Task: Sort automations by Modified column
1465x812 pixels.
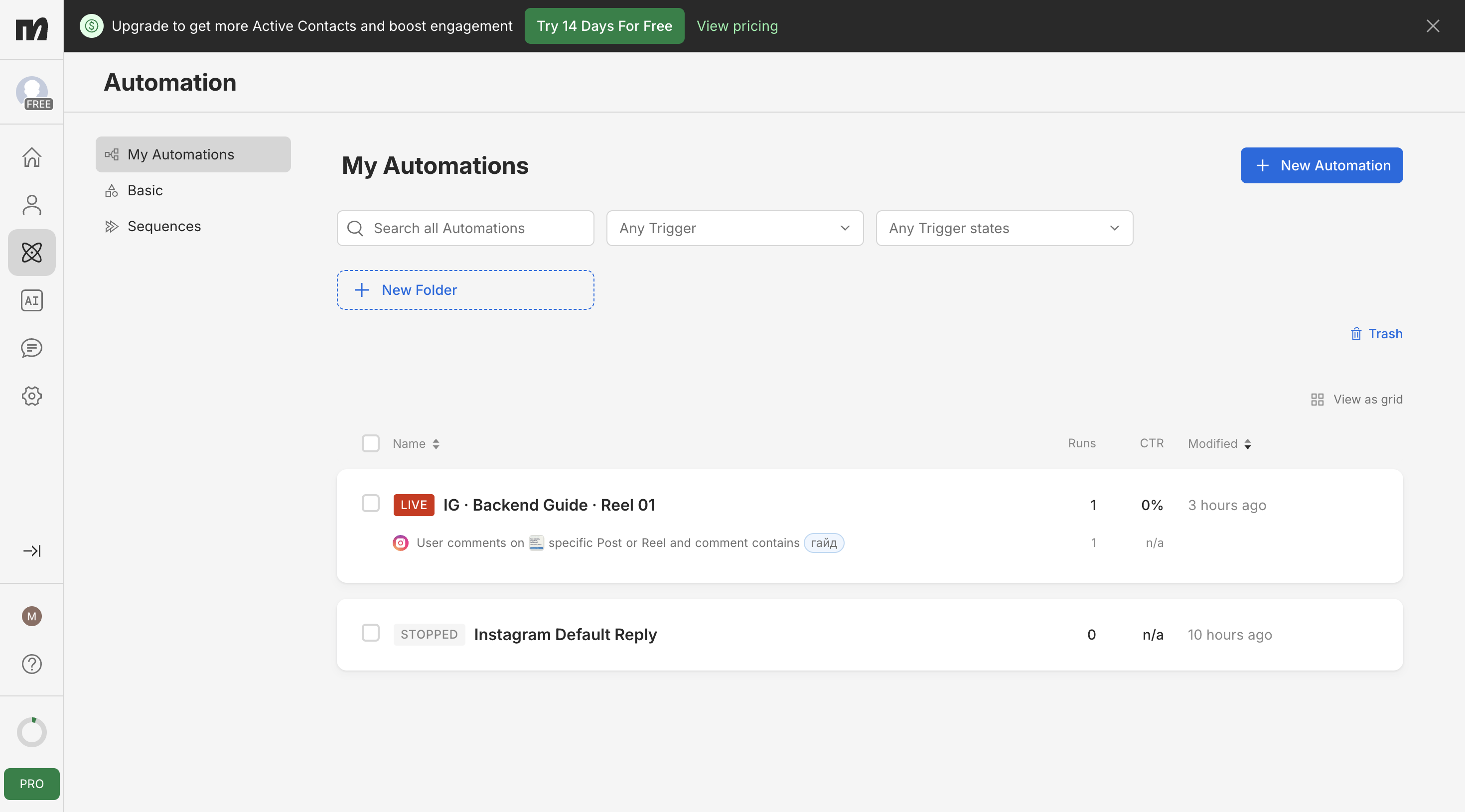Action: pyautogui.click(x=1219, y=443)
